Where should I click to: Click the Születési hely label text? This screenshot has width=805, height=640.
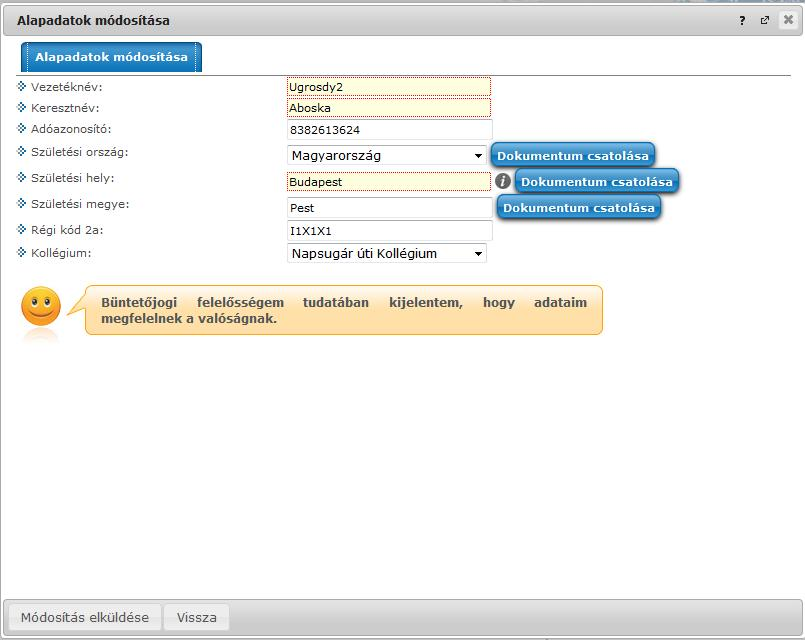(72, 178)
